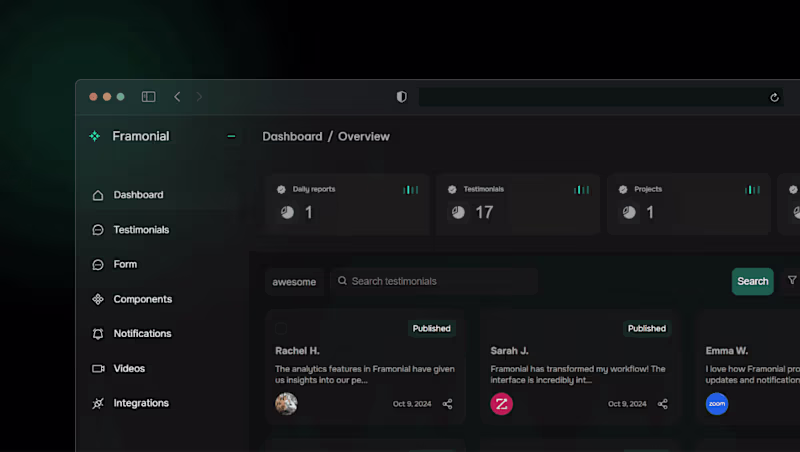Open filters with the funnel icon
Screen dimensions: 800x452
[x=792, y=280]
